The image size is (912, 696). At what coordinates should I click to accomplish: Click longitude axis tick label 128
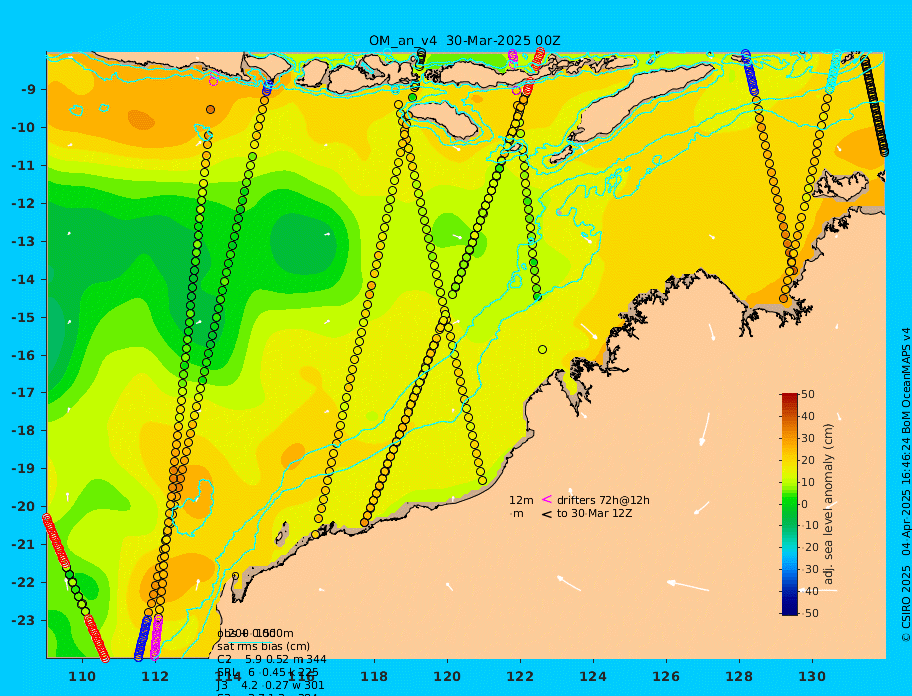[739, 676]
